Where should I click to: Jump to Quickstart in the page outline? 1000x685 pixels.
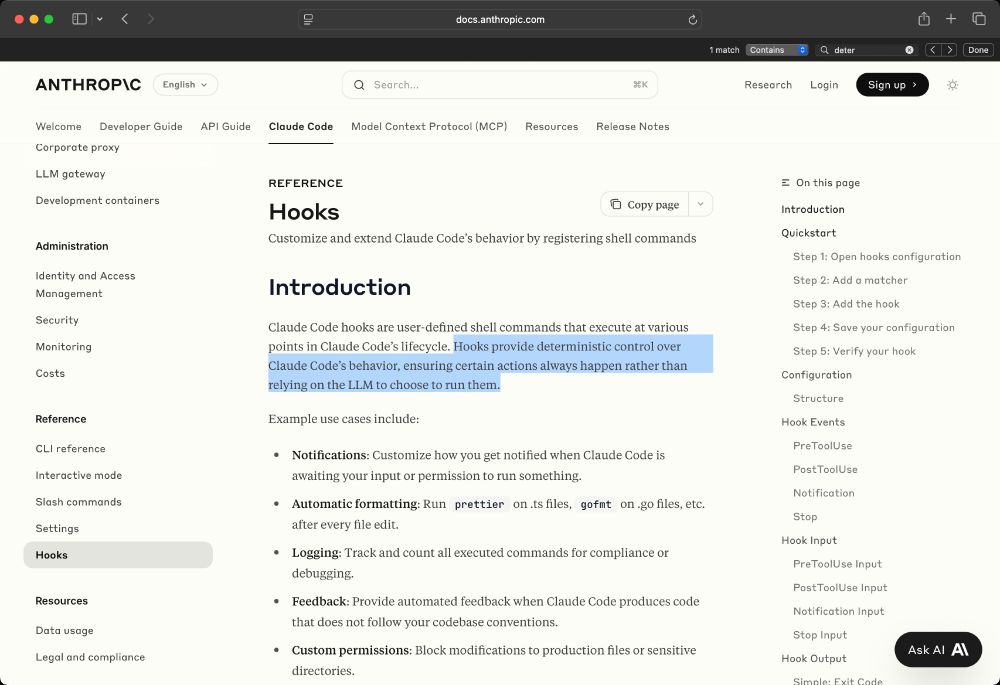pos(809,233)
